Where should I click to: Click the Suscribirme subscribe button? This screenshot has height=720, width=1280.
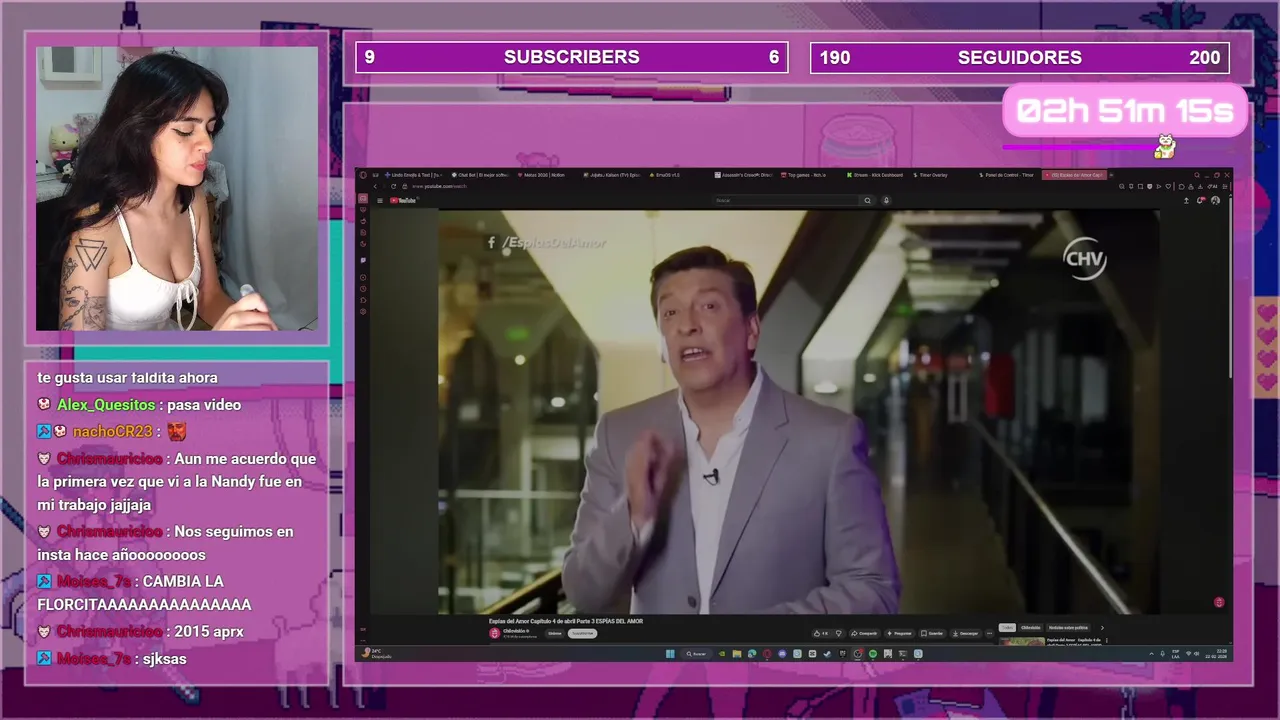tap(582, 633)
